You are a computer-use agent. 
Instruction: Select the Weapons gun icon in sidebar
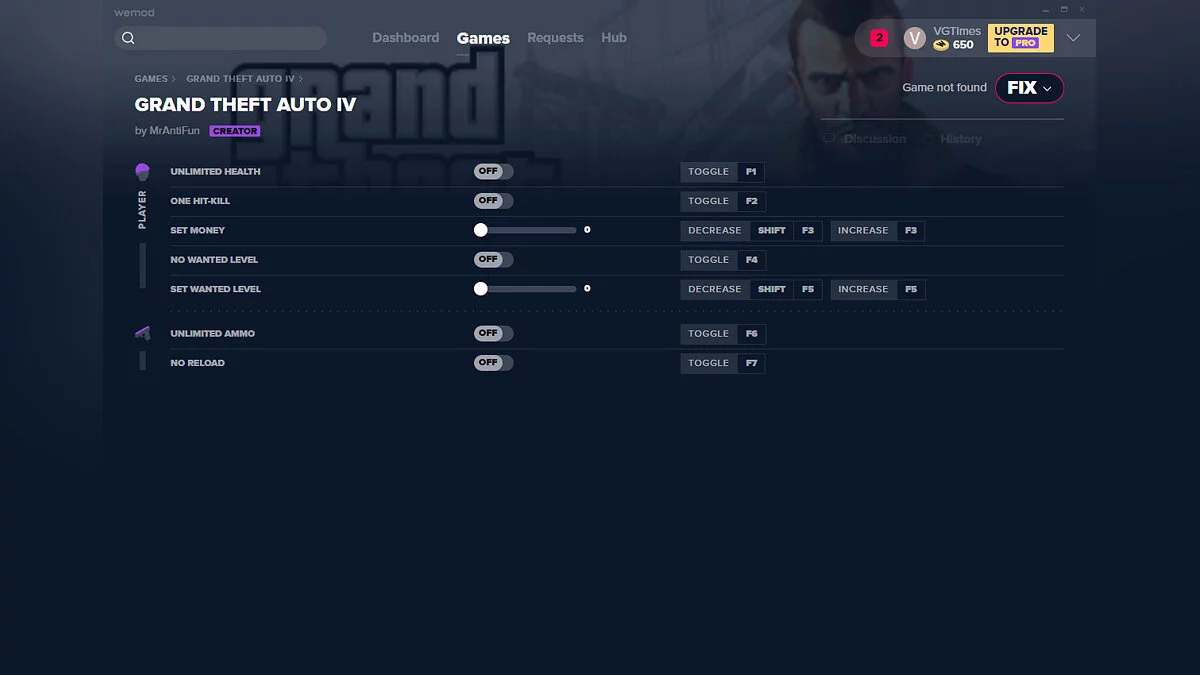(142, 333)
